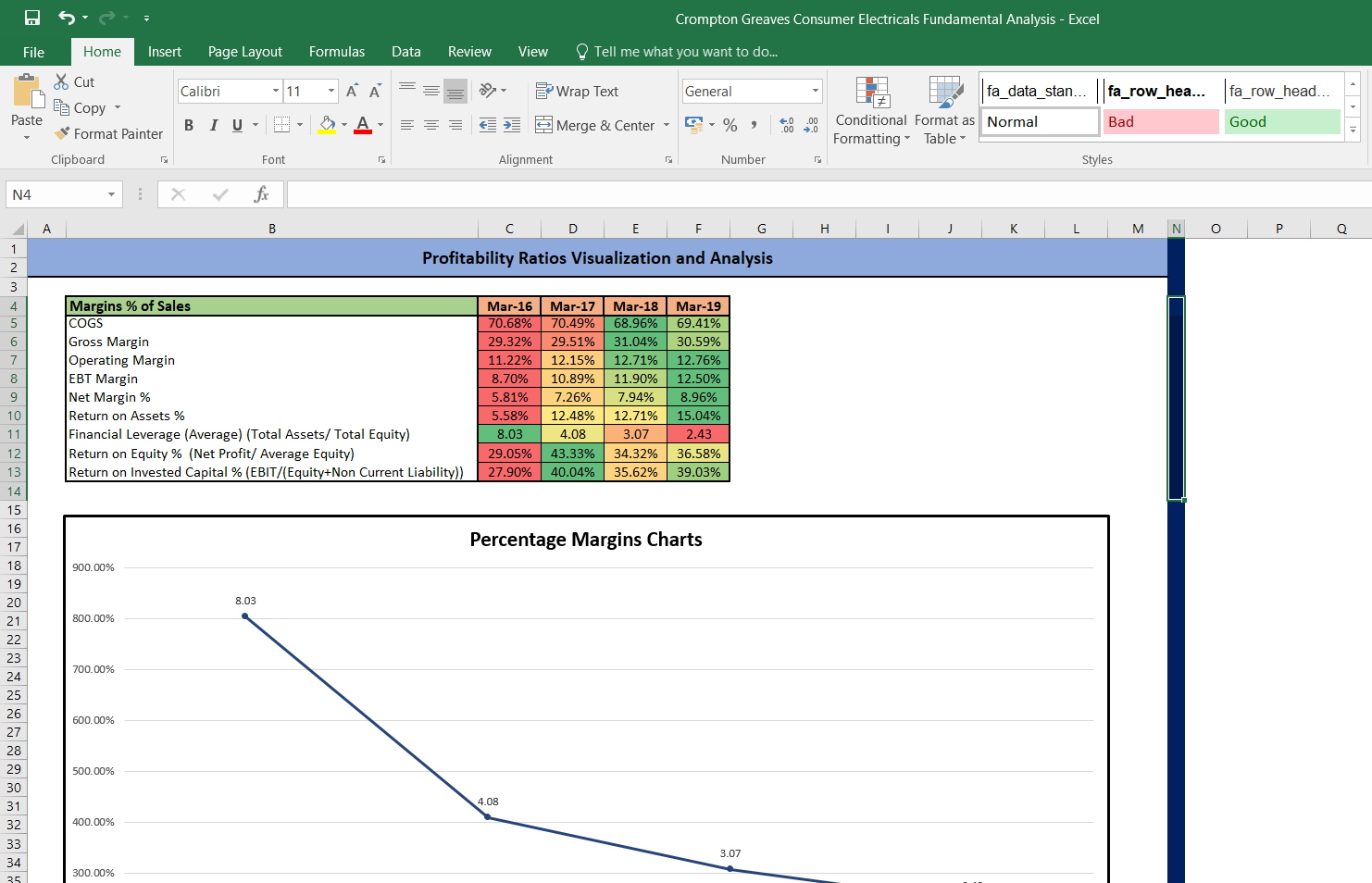This screenshot has height=883, width=1372.
Task: Toggle Underline formatting
Action: coord(238,125)
